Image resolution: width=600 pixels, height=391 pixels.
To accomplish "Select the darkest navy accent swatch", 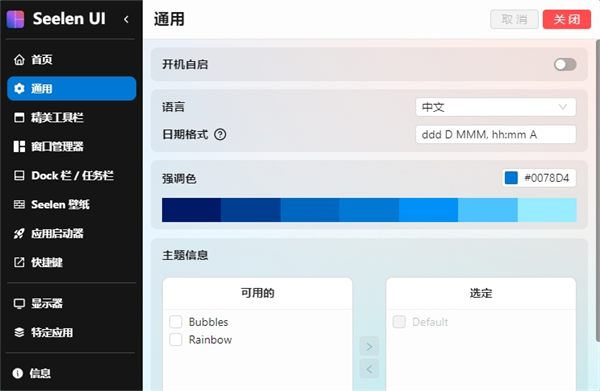I will 191,210.
